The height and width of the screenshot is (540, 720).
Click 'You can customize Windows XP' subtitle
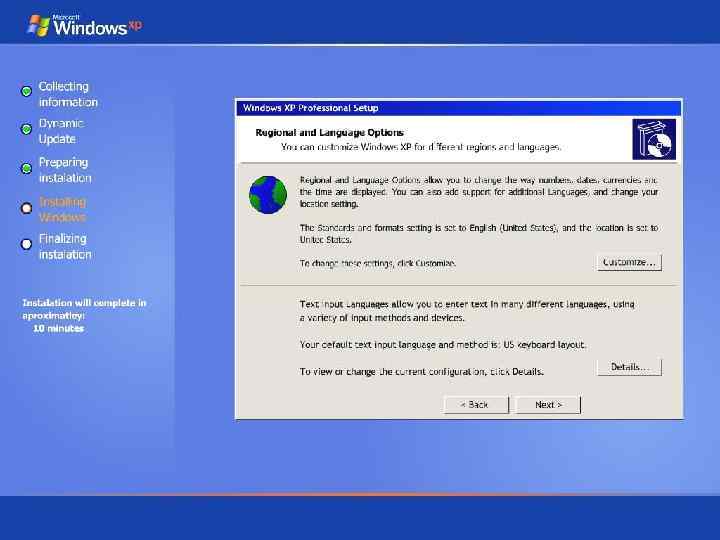[421, 147]
